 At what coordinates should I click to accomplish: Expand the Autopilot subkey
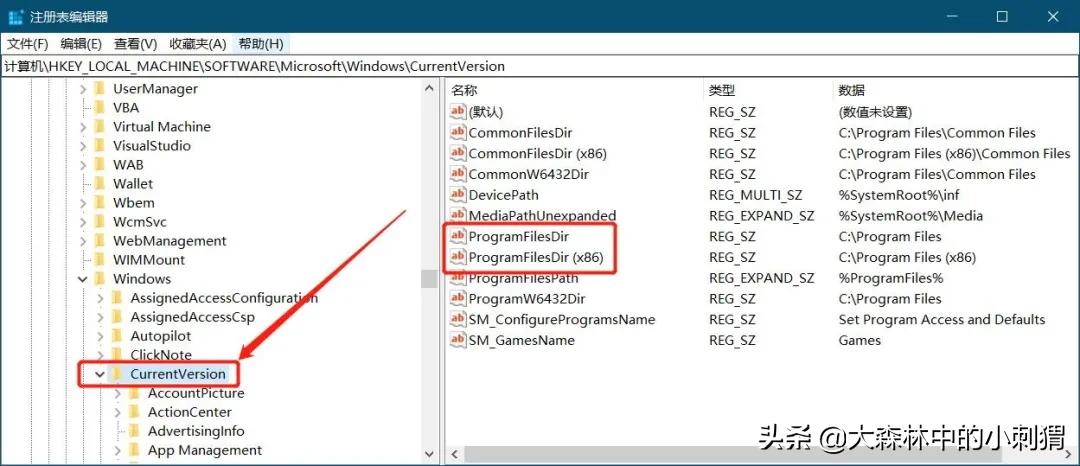[x=101, y=336]
